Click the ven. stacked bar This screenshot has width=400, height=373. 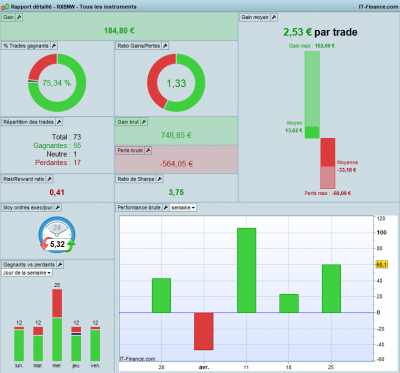point(95,344)
